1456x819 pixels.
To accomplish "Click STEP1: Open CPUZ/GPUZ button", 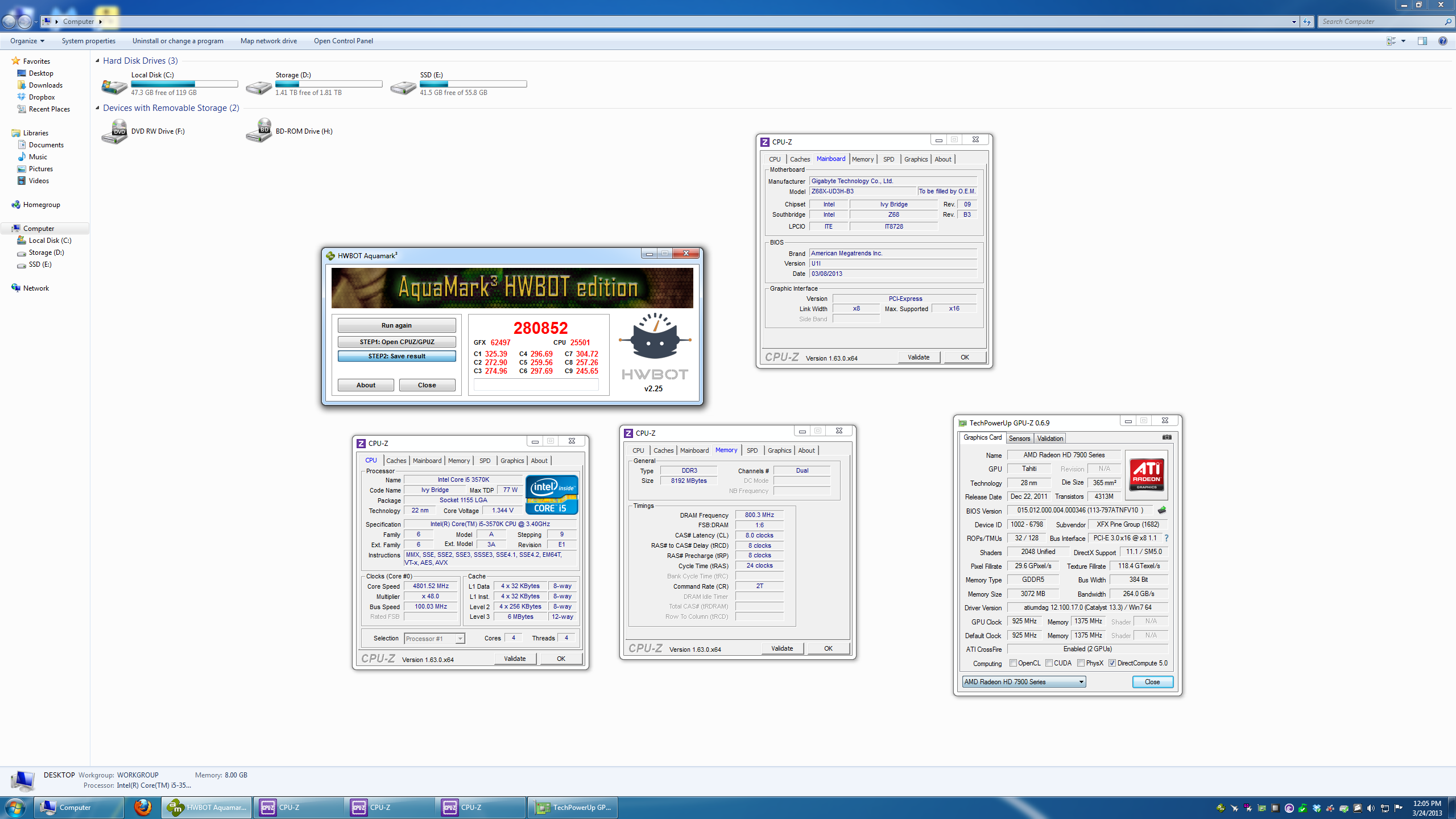I will pos(396,342).
